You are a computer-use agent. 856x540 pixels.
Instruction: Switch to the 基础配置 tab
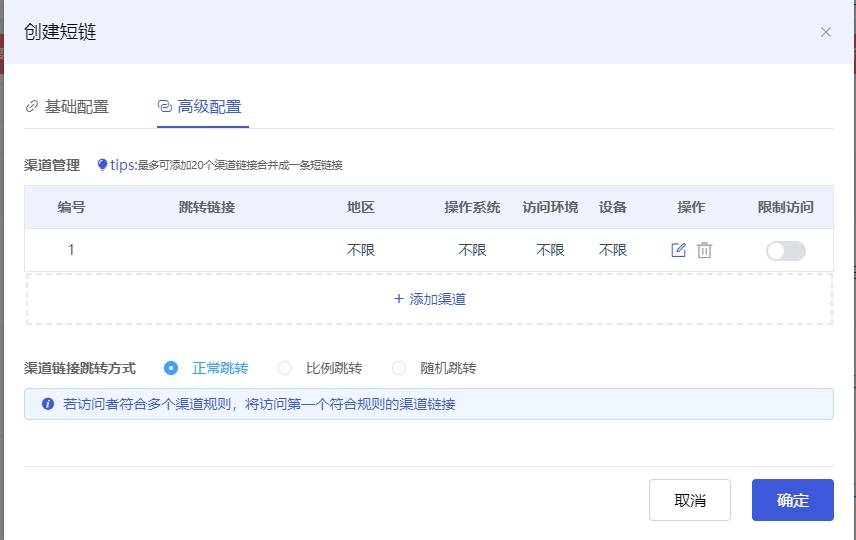tap(67, 107)
